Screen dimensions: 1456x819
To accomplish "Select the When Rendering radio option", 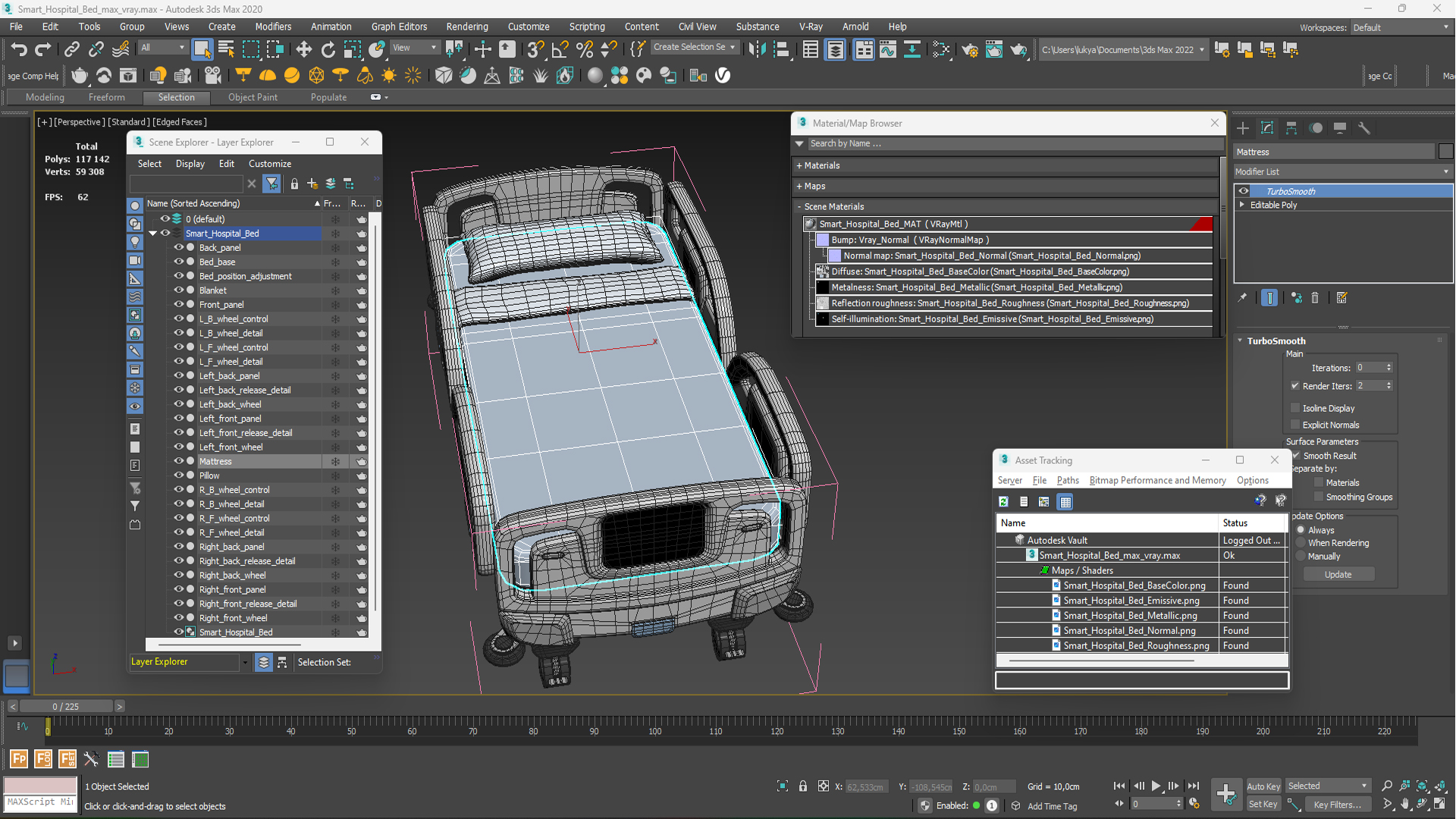I will coord(1301,543).
